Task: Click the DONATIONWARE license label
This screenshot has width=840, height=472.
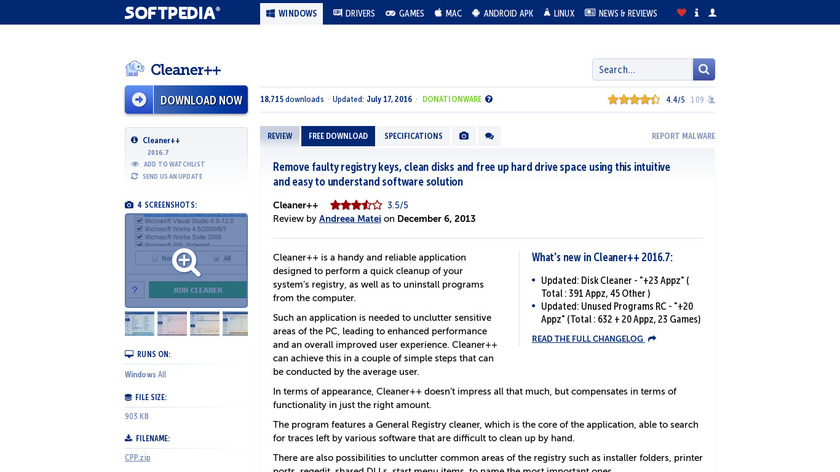Action: click(x=452, y=99)
